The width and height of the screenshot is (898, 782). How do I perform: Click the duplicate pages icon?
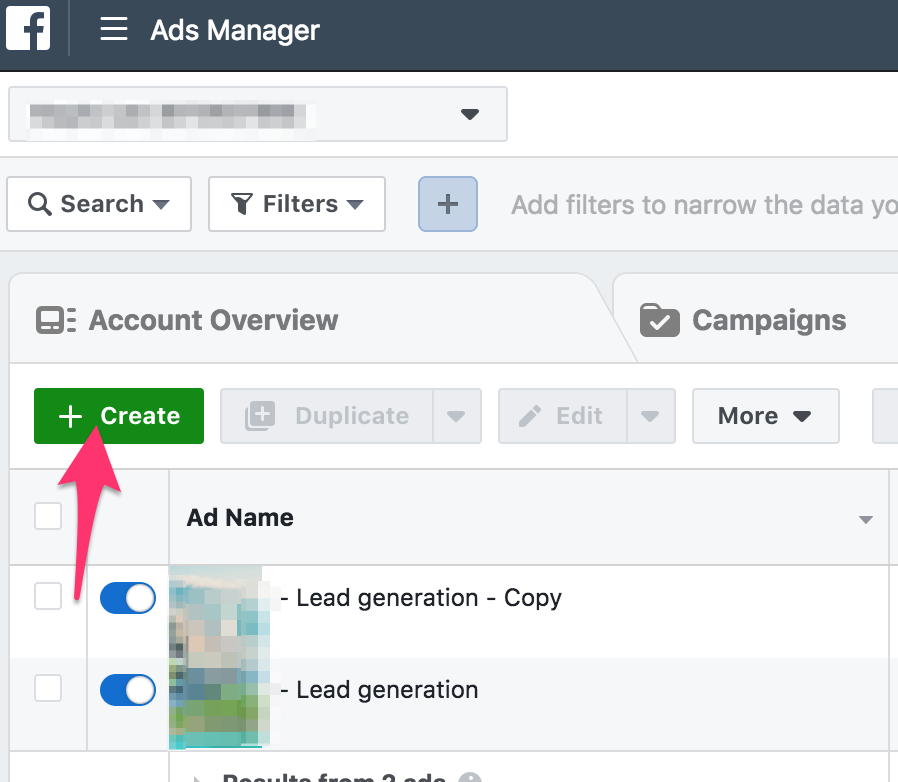pos(260,416)
